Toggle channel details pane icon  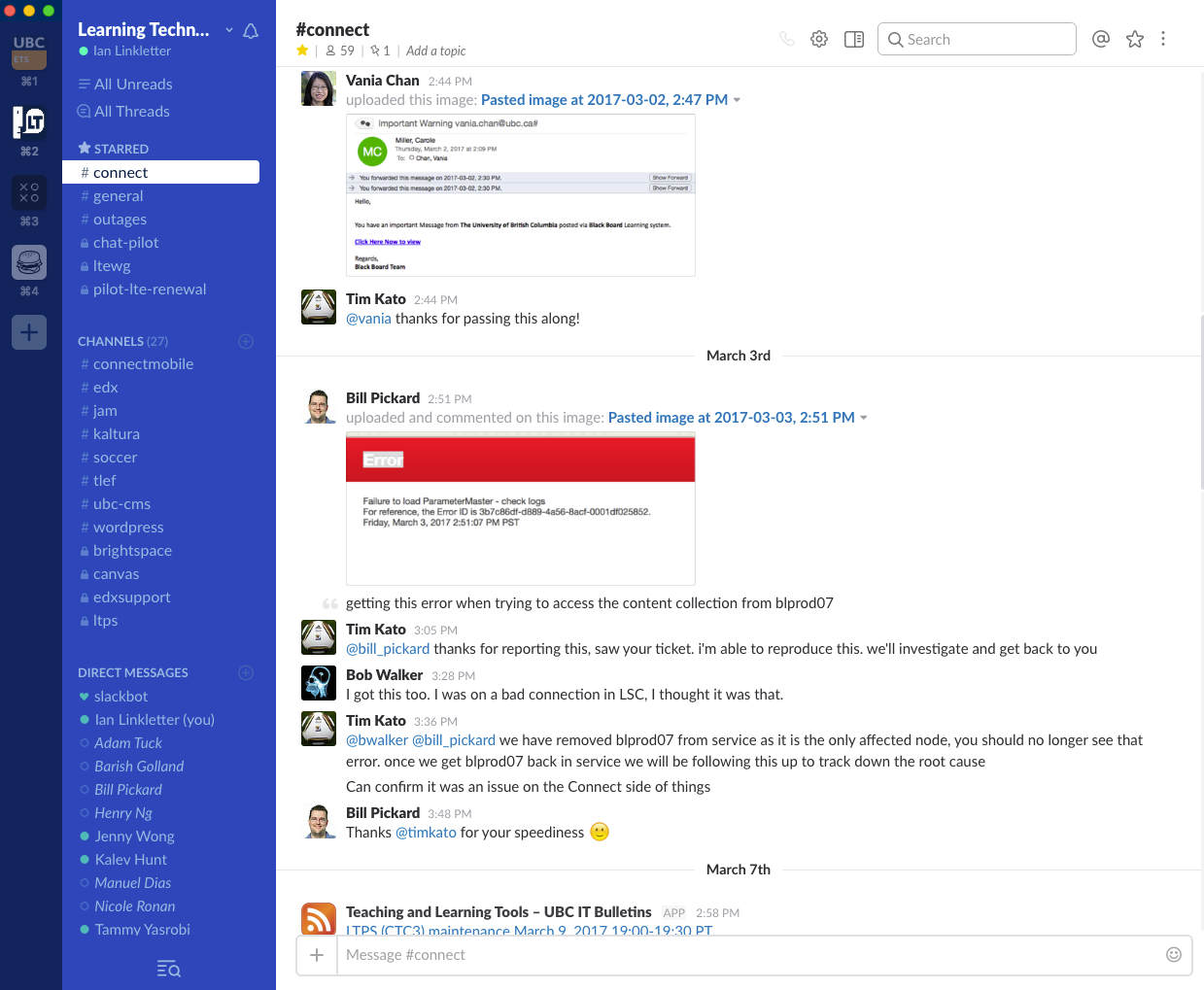(x=854, y=39)
